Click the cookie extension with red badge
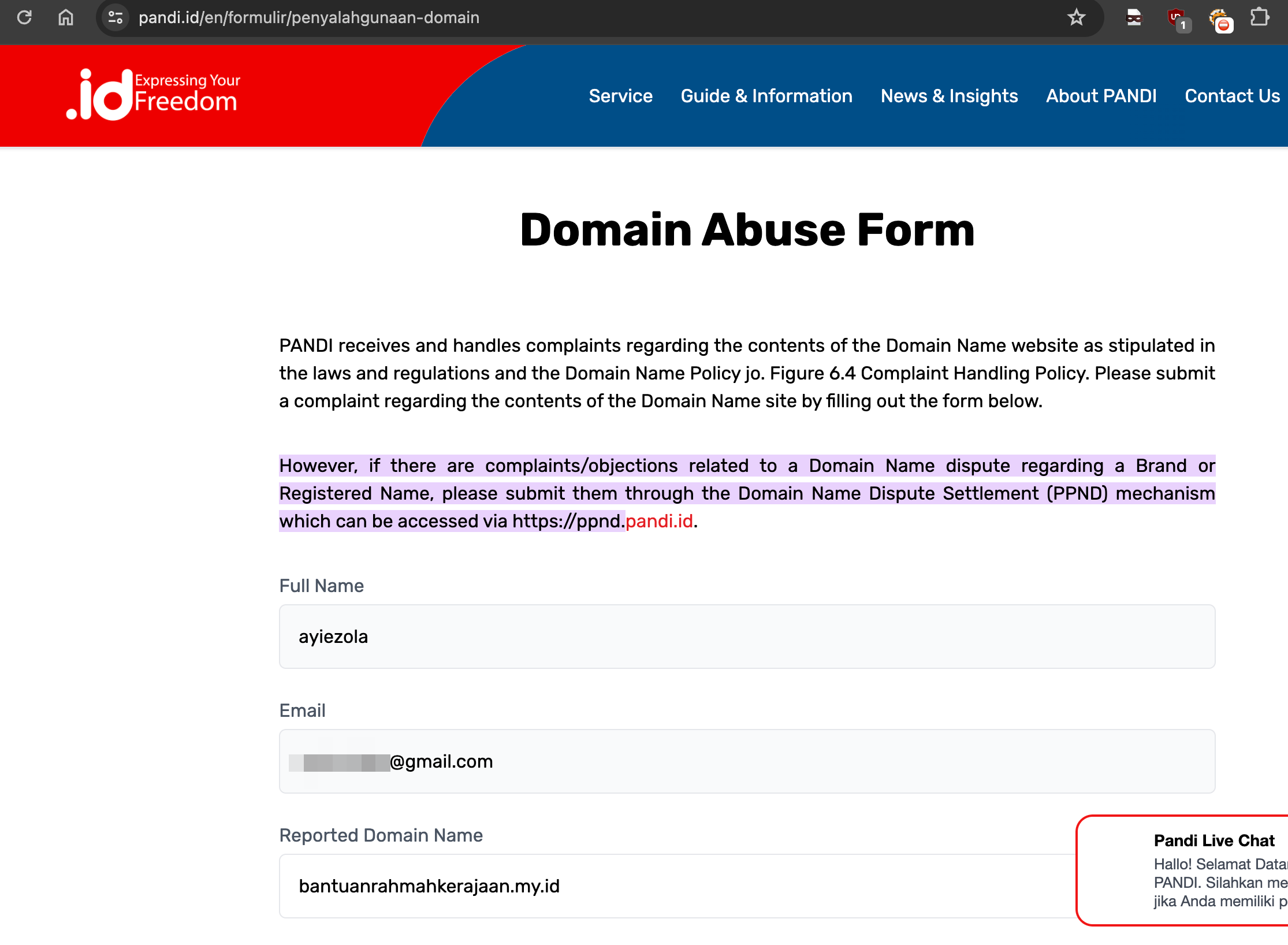The height and width of the screenshot is (945, 1288). pos(1219,20)
